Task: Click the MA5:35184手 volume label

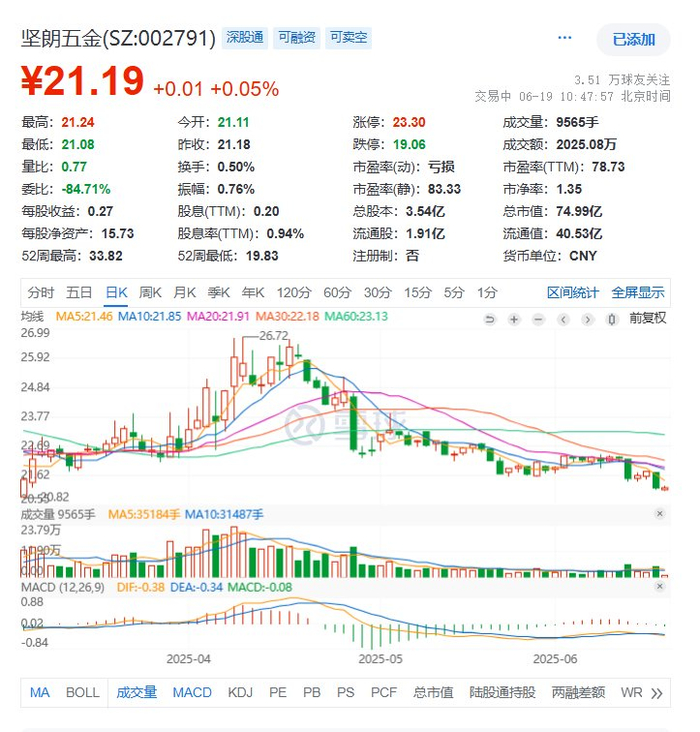Action: click(x=144, y=514)
